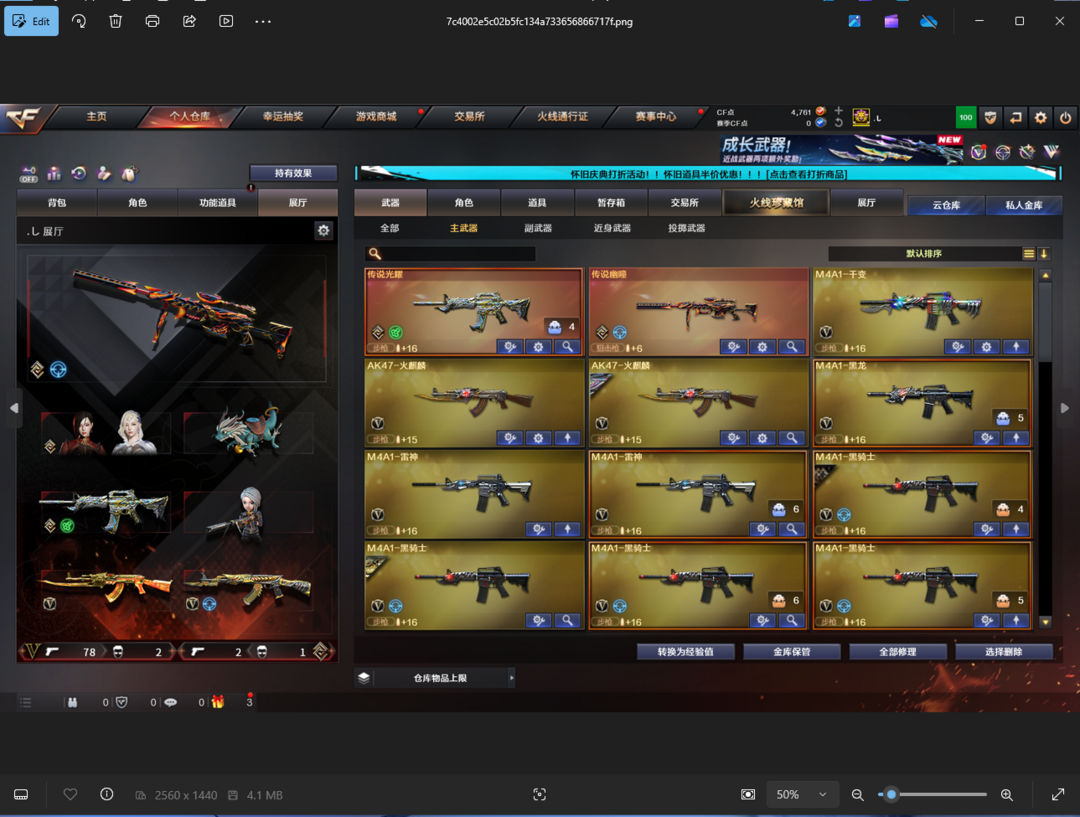Click the 持有效果 button
Image resolution: width=1080 pixels, height=817 pixels.
click(x=293, y=173)
